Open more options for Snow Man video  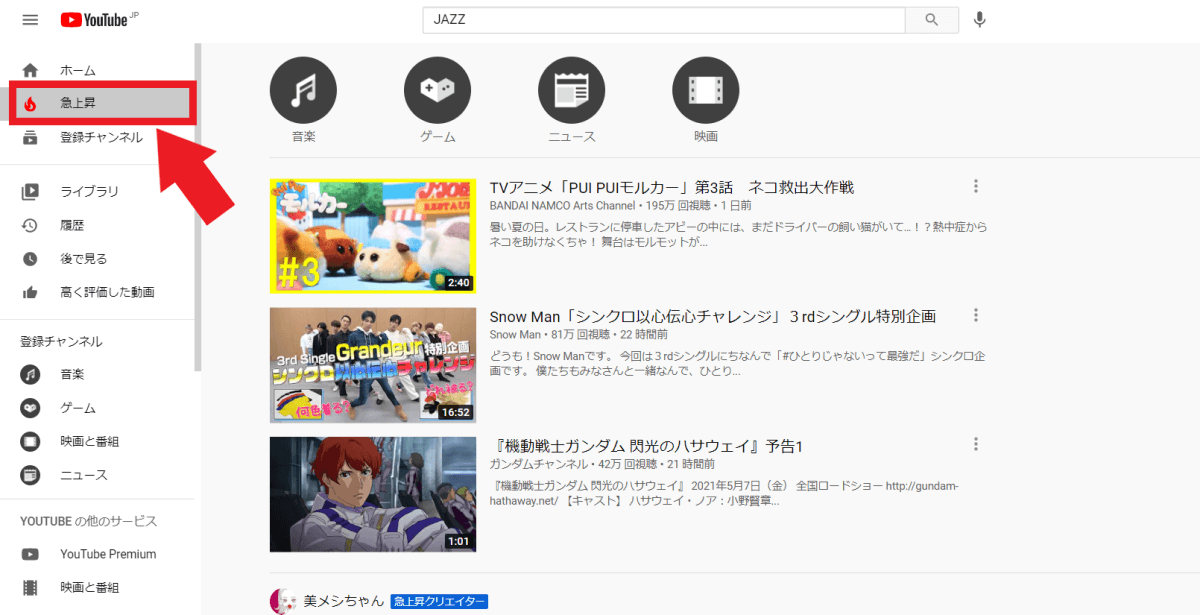[x=976, y=315]
